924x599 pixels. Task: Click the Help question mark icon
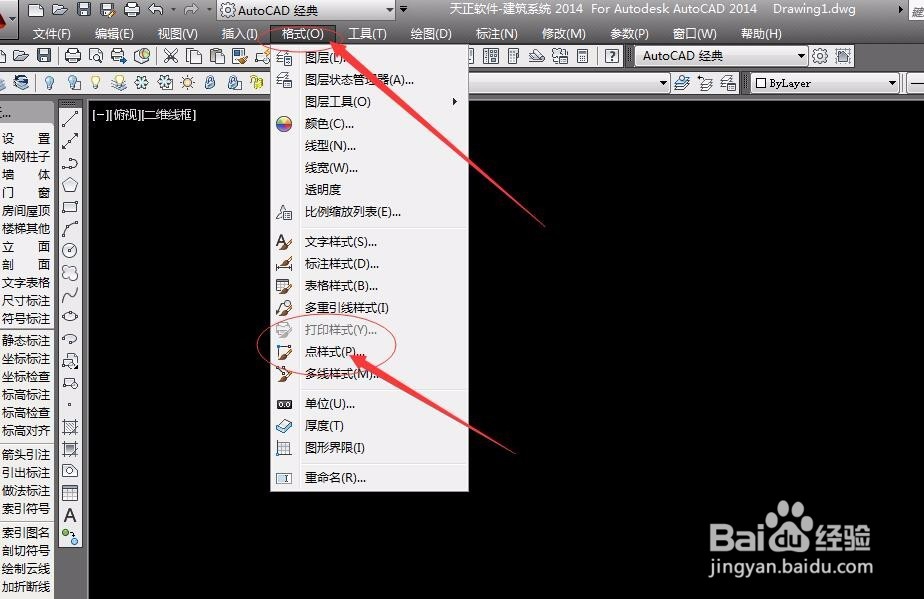point(612,56)
